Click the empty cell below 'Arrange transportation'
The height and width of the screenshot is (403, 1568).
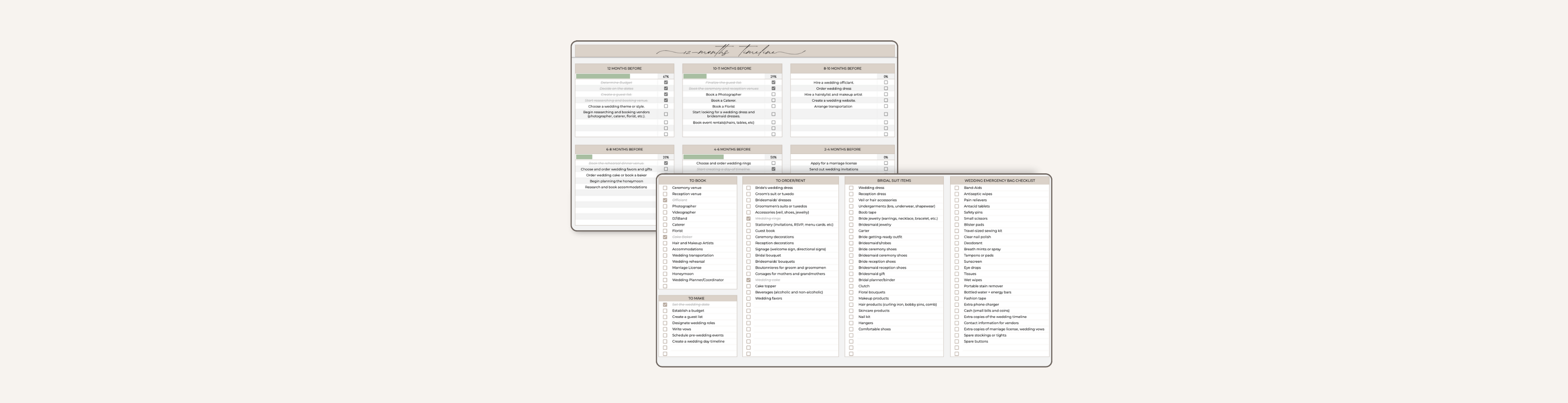834,114
